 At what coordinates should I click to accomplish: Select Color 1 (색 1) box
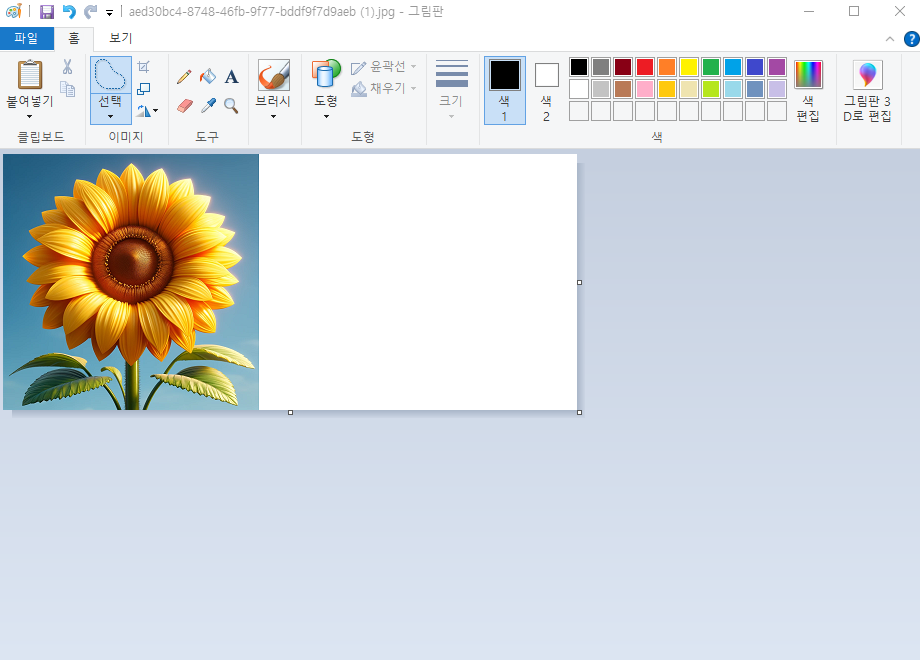pyautogui.click(x=505, y=90)
